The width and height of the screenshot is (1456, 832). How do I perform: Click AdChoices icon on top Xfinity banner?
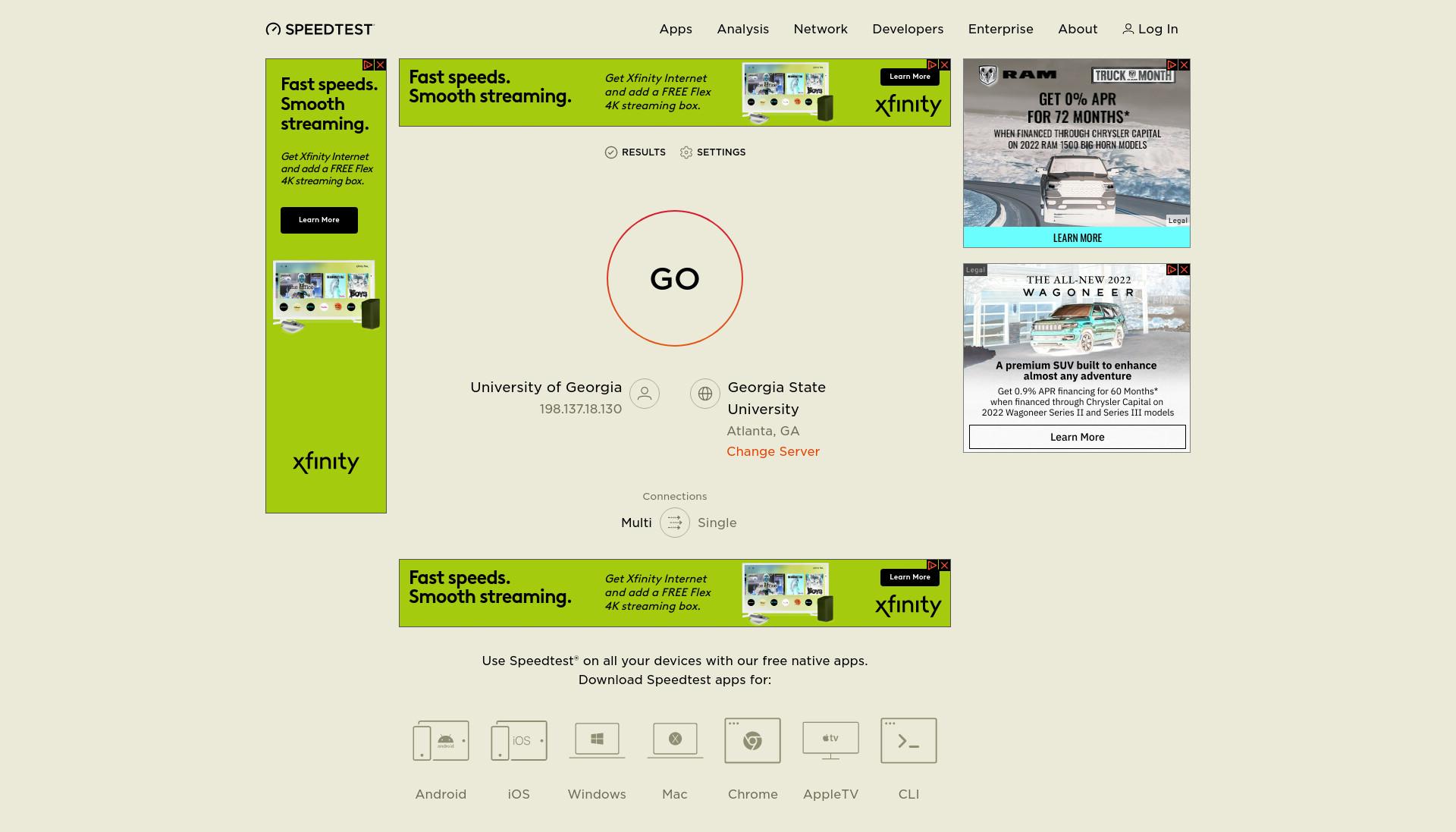tap(932, 65)
